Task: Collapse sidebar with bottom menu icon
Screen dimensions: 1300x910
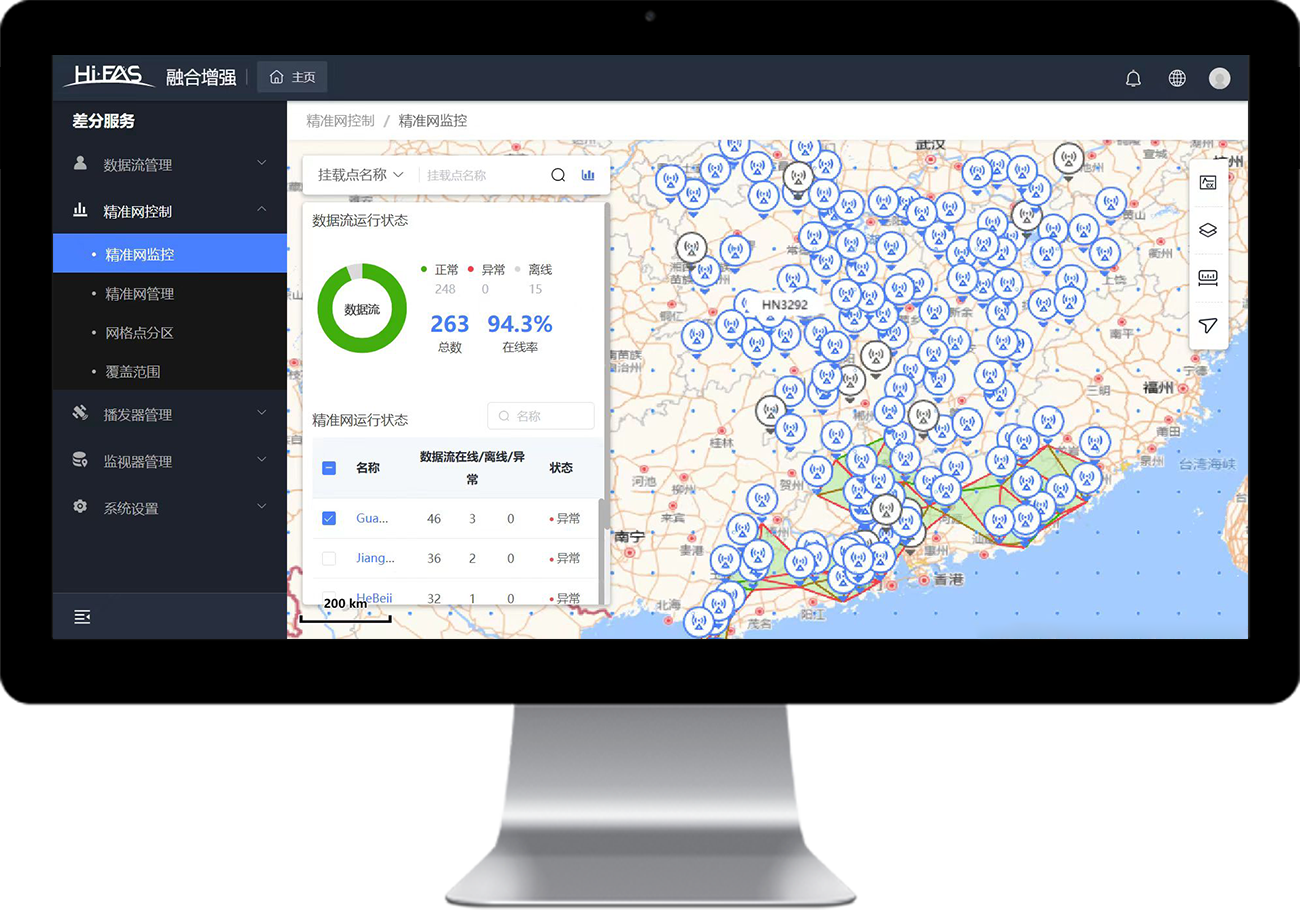Action: pyautogui.click(x=82, y=617)
